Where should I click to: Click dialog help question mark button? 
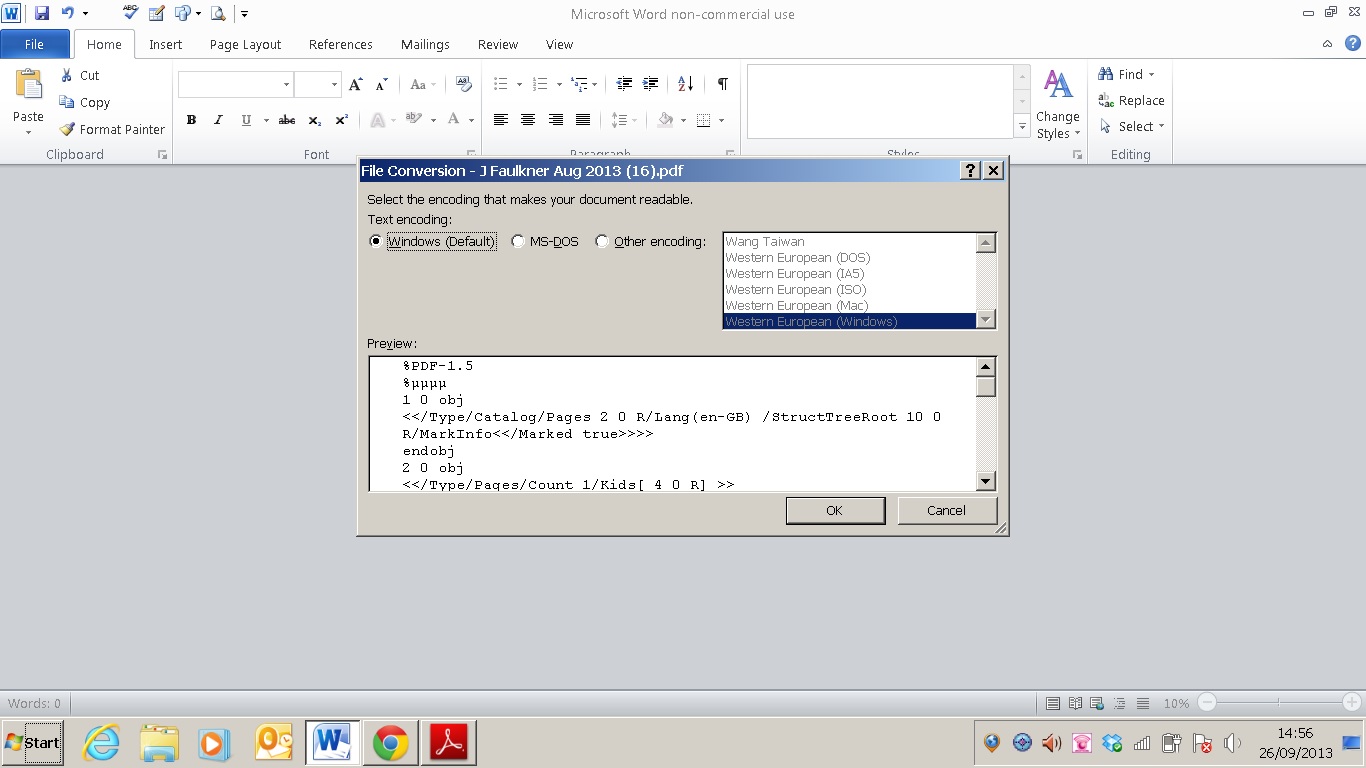(x=970, y=171)
